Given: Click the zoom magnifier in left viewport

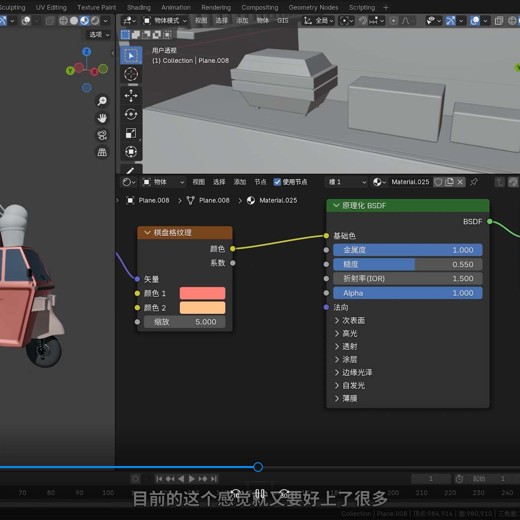Looking at the screenshot, I should pyautogui.click(x=102, y=101).
